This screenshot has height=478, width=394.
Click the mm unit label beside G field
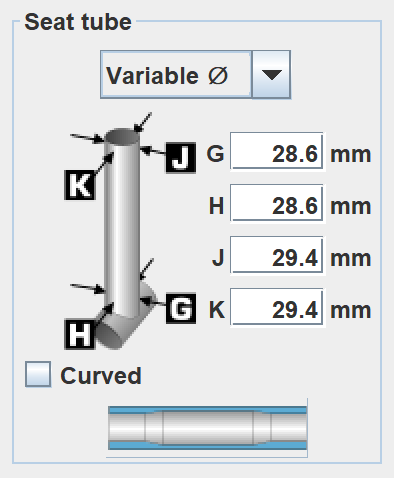point(351,155)
